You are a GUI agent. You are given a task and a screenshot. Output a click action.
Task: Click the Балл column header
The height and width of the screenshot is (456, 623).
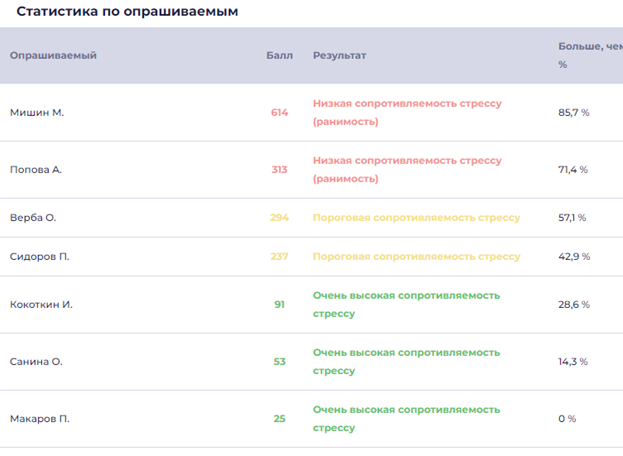pyautogui.click(x=279, y=56)
